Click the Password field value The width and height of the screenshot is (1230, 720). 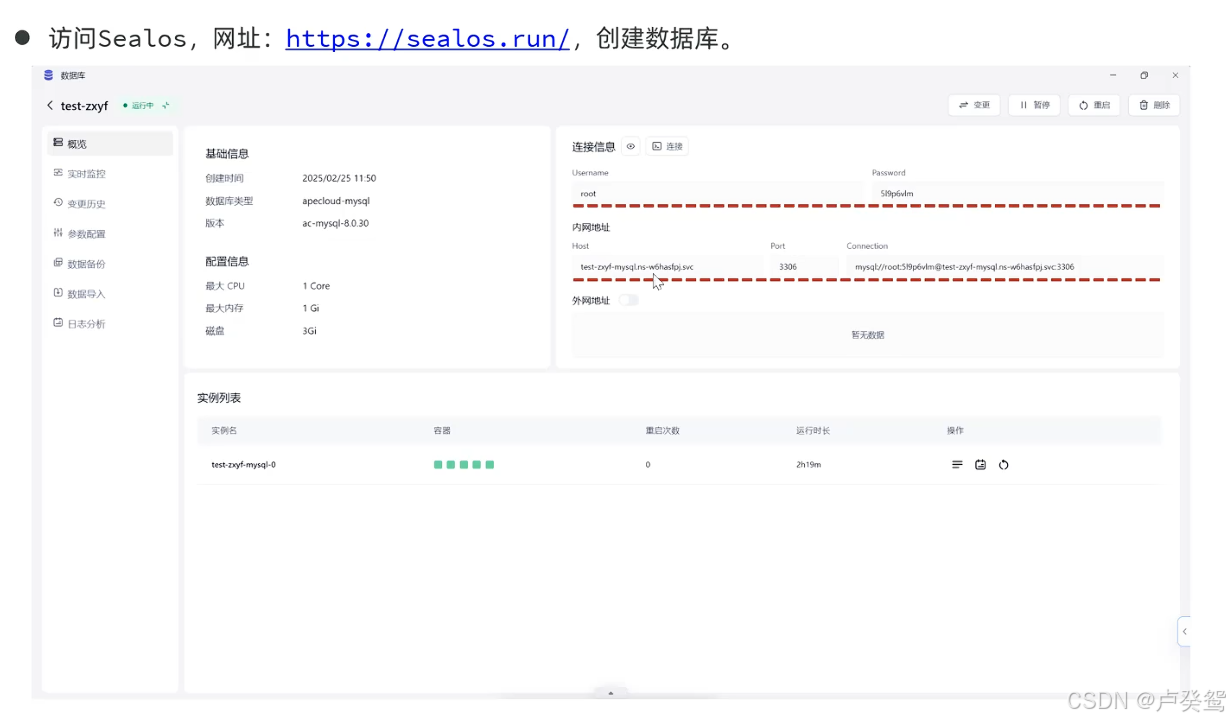[x=1017, y=193]
